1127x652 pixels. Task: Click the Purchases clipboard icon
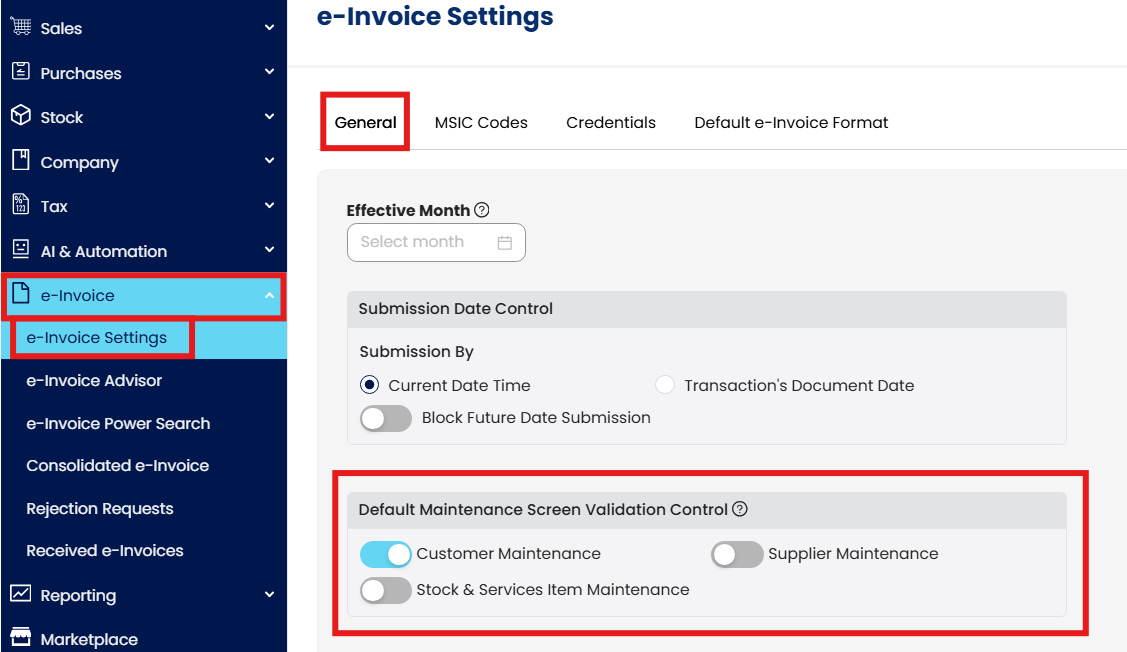20,72
